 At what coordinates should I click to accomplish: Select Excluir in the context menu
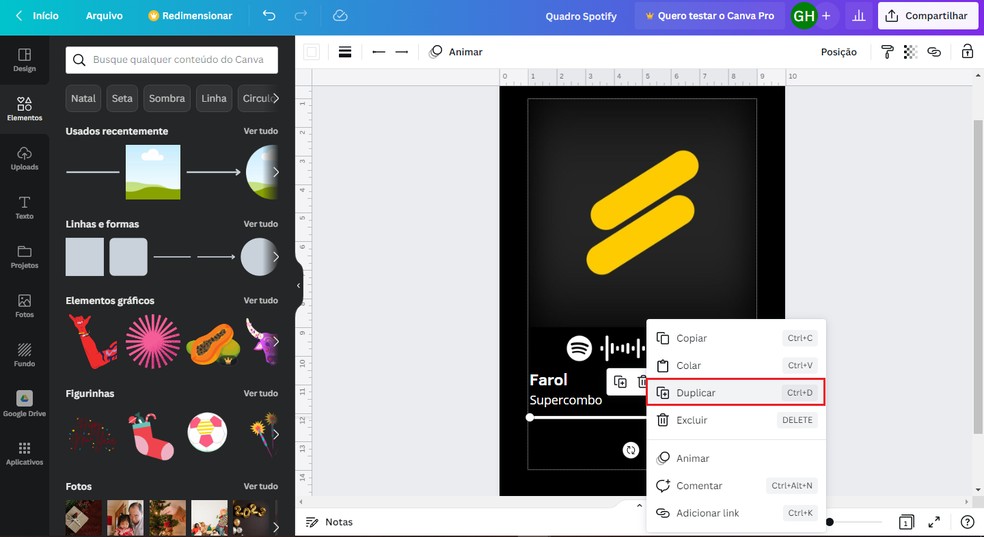tap(736, 420)
